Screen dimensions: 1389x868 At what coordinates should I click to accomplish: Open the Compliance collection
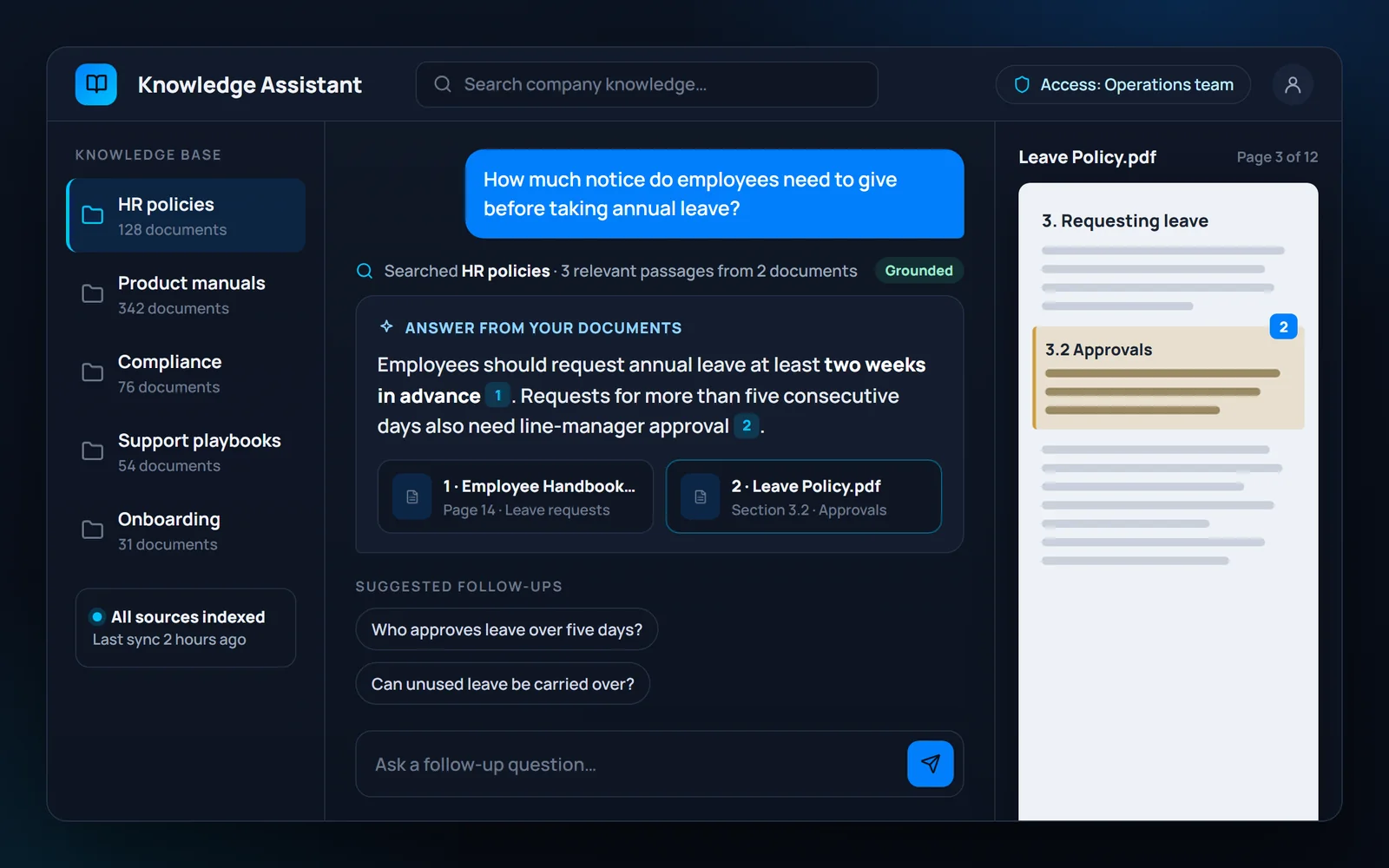[x=186, y=373]
